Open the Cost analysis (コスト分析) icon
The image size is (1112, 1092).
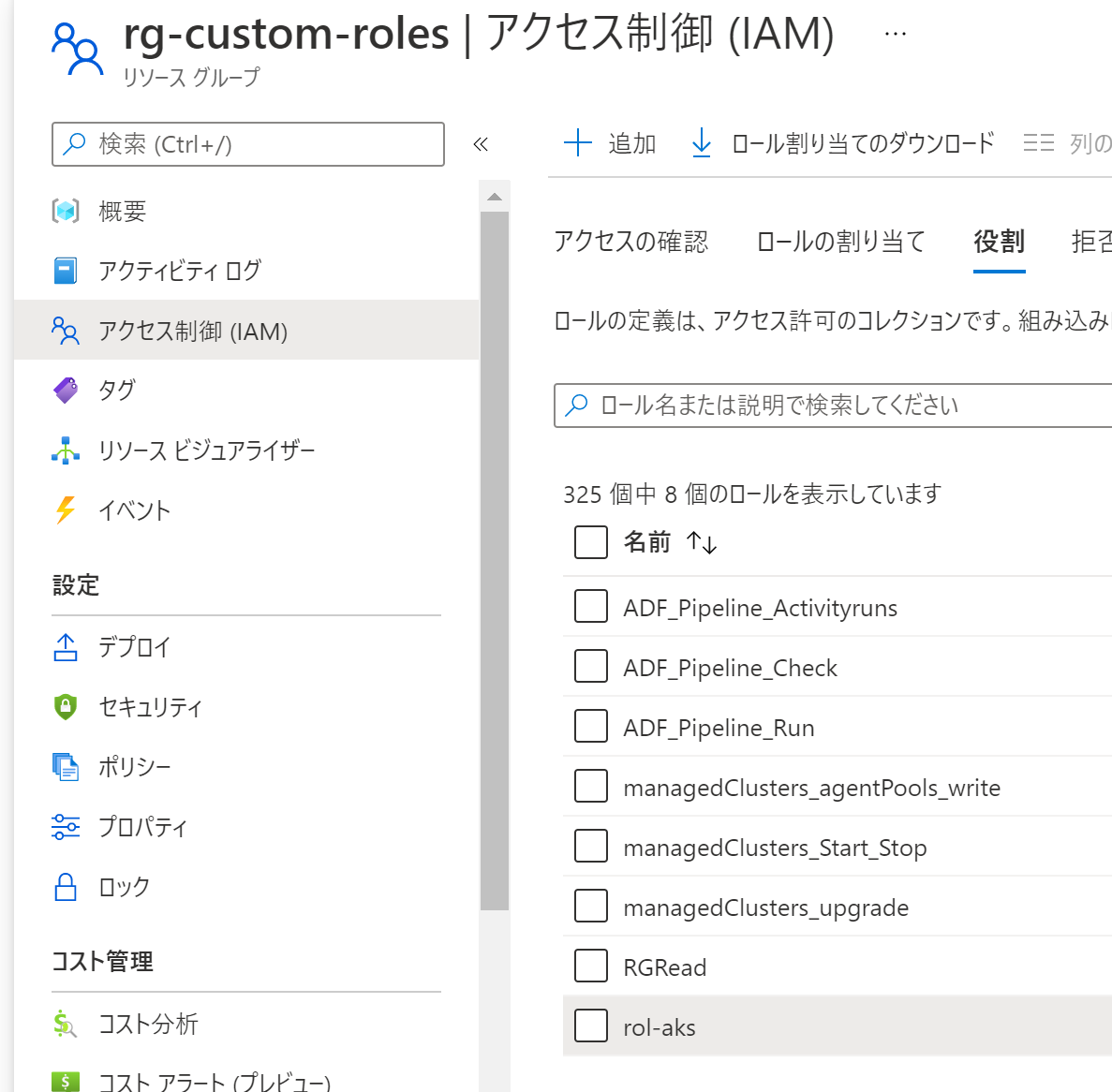(x=66, y=1024)
